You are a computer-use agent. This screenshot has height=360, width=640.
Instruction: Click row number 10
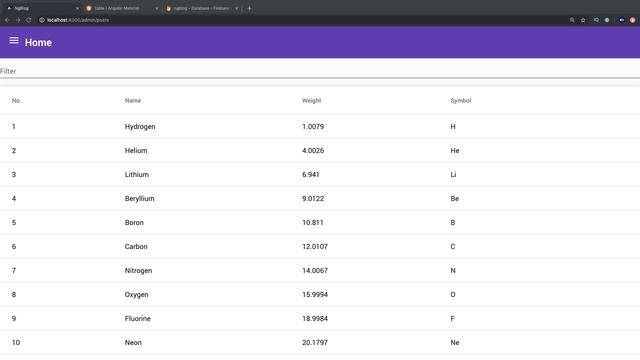pos(16,343)
